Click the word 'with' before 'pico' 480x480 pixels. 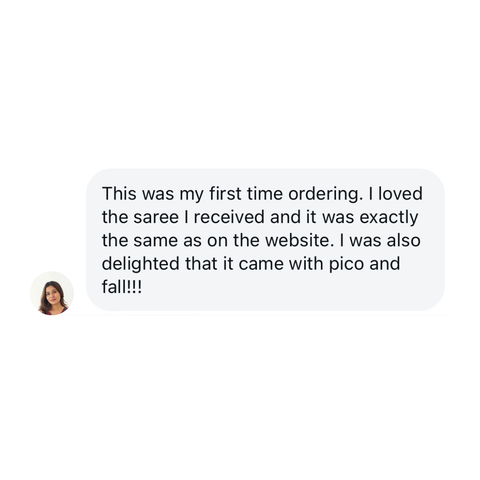[x=306, y=264]
